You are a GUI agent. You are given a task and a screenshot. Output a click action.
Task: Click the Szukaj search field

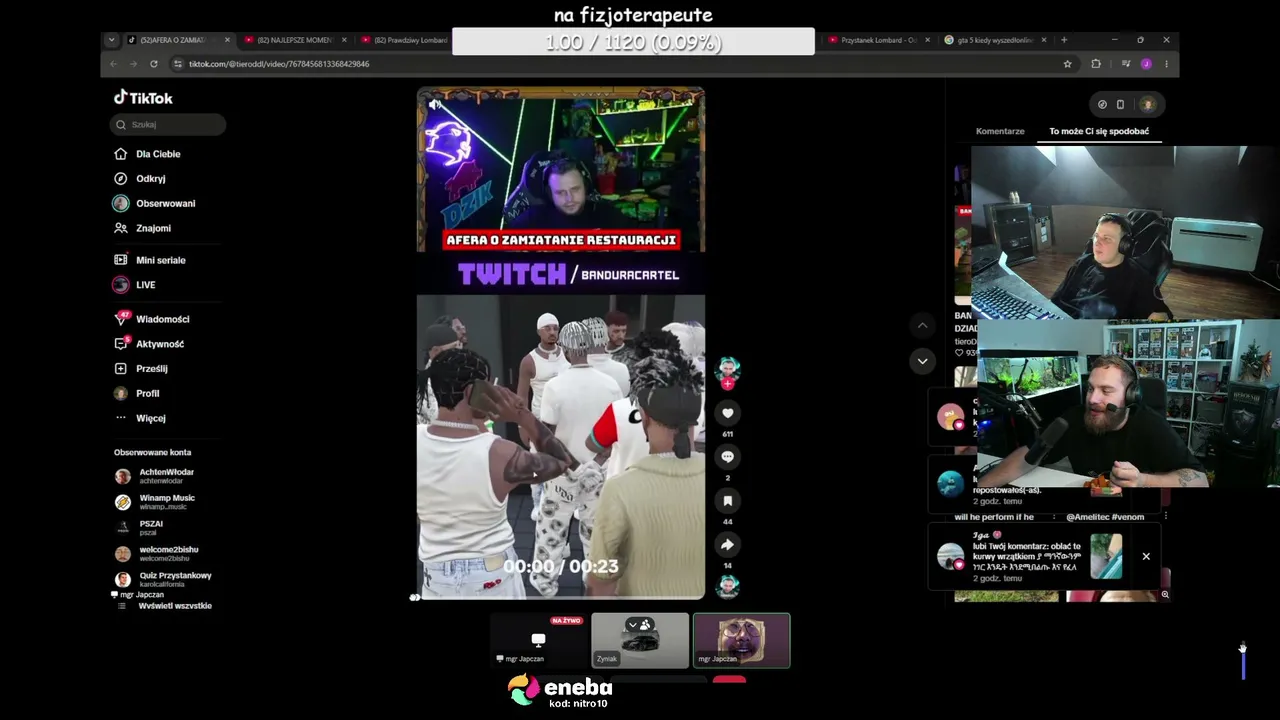[168, 125]
